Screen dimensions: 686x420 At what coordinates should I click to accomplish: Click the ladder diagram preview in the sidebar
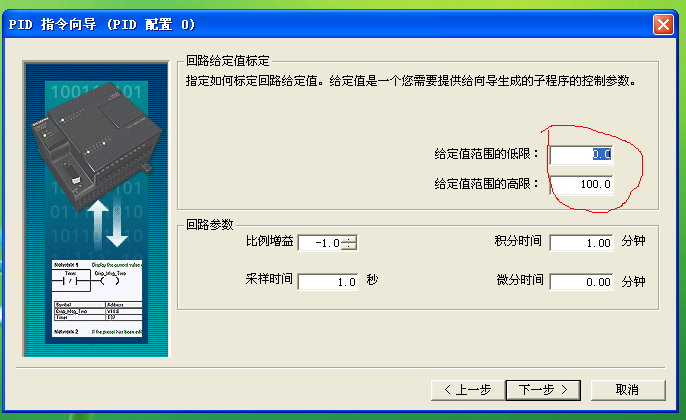click(x=97, y=299)
